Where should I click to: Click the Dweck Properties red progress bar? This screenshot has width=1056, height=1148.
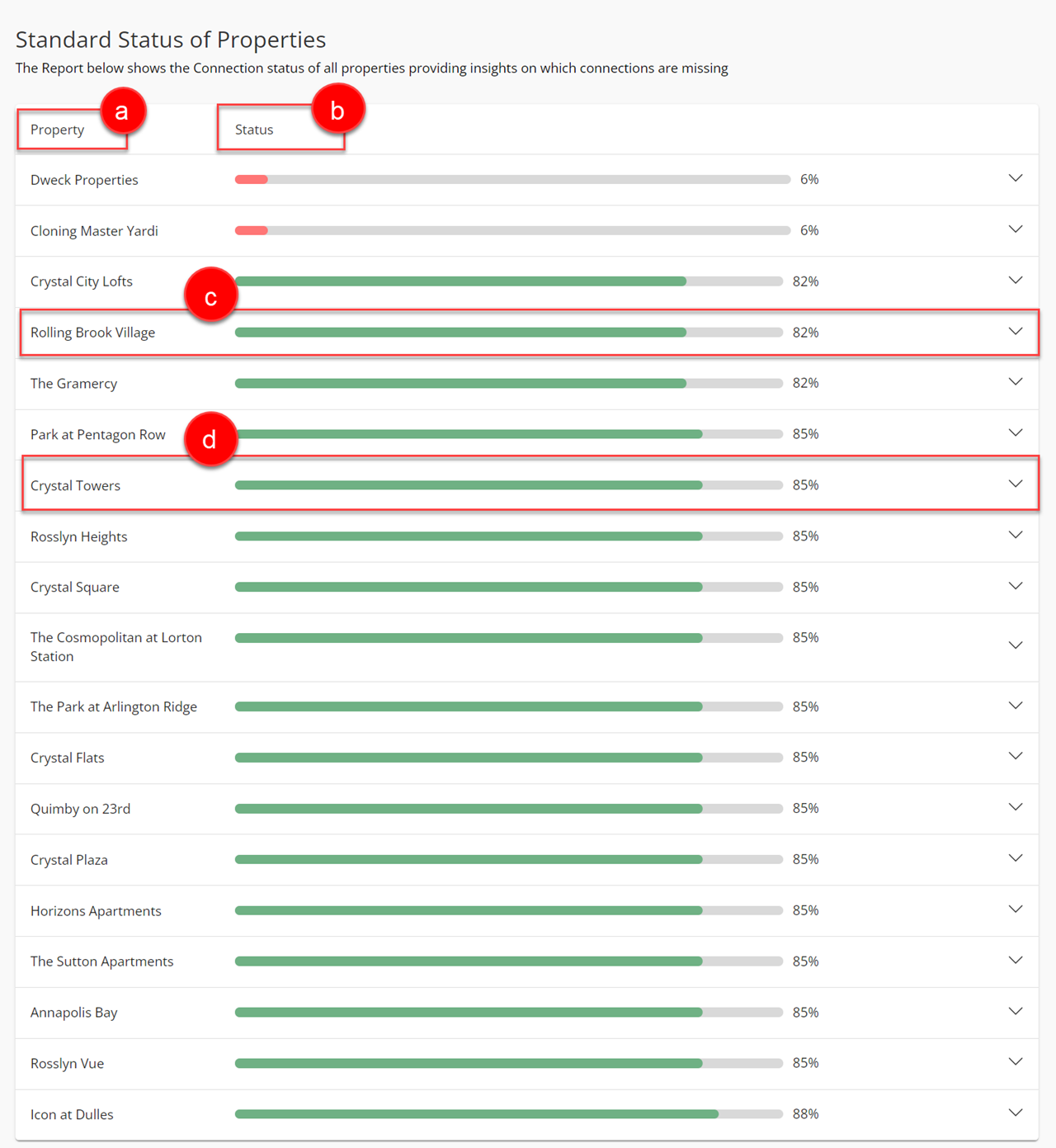pos(252,180)
